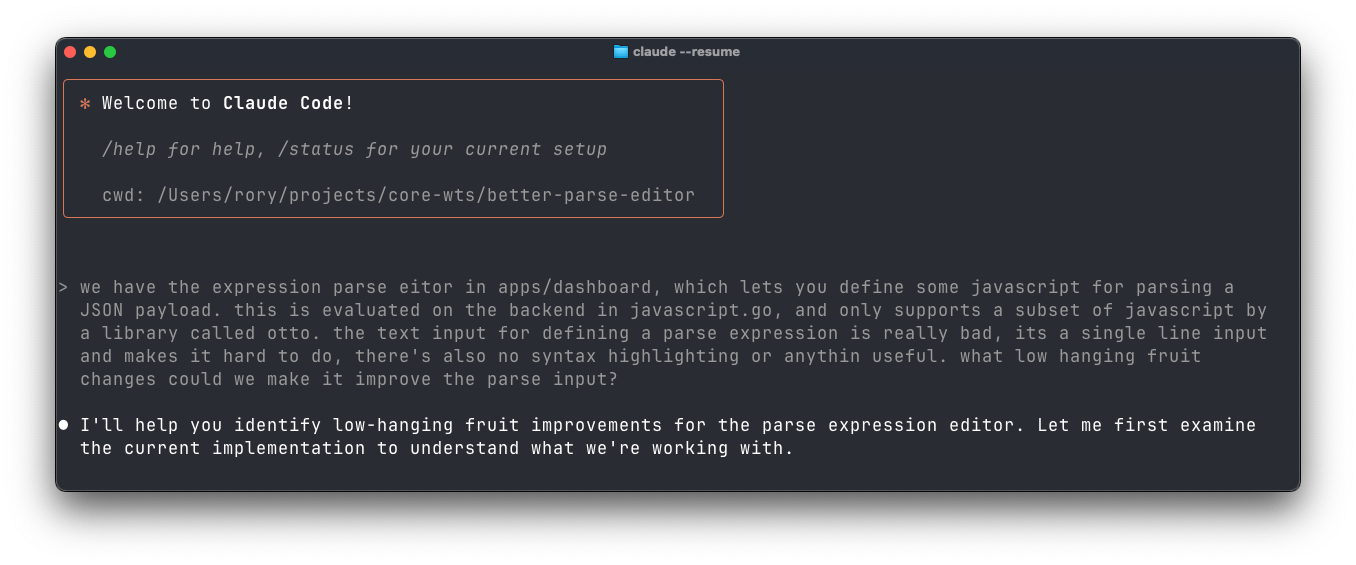Screen dimensions: 1356x565
Task: Close the terminal window with the red button
Action: coord(70,52)
